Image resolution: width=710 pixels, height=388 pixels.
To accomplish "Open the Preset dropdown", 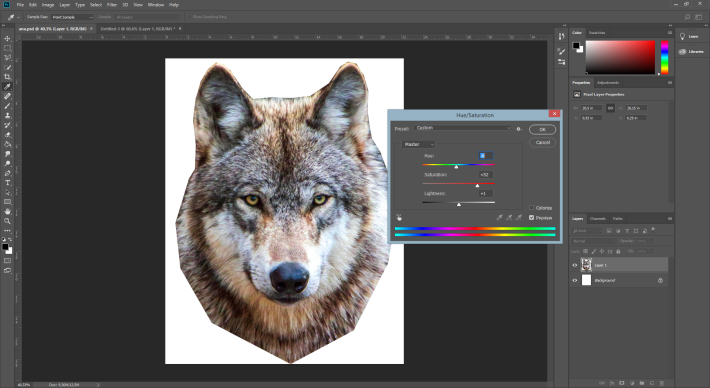I will (x=462, y=128).
